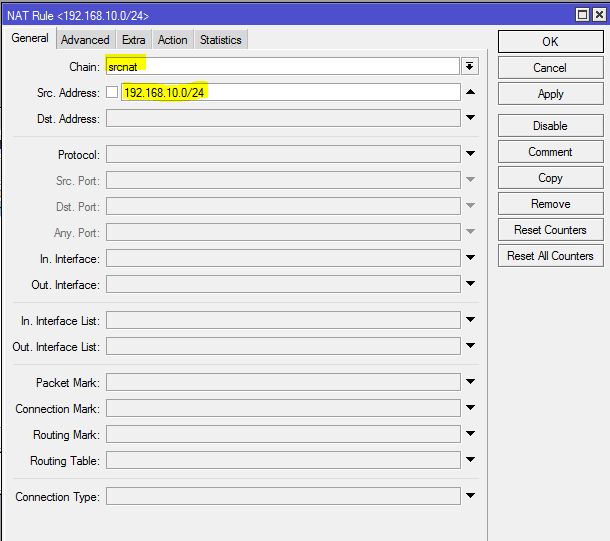
Task: Maximize the NAT Rule window
Action: tap(582, 15)
